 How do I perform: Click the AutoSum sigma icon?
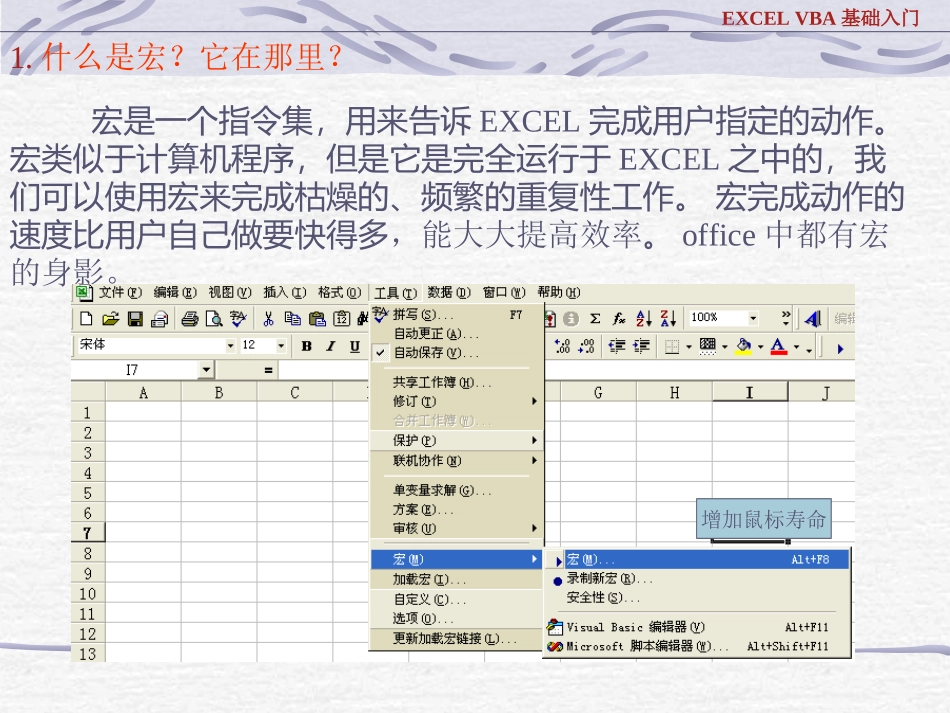click(595, 318)
